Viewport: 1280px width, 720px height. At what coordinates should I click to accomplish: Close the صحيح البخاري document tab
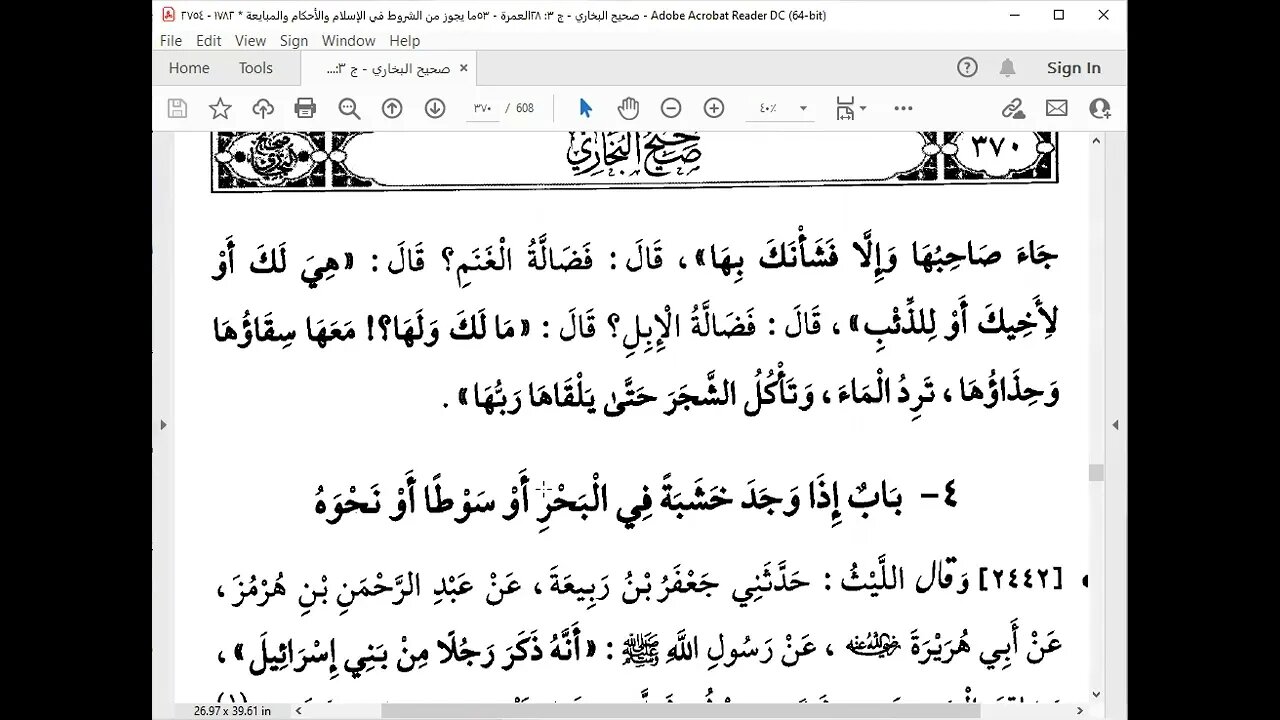coord(463,68)
